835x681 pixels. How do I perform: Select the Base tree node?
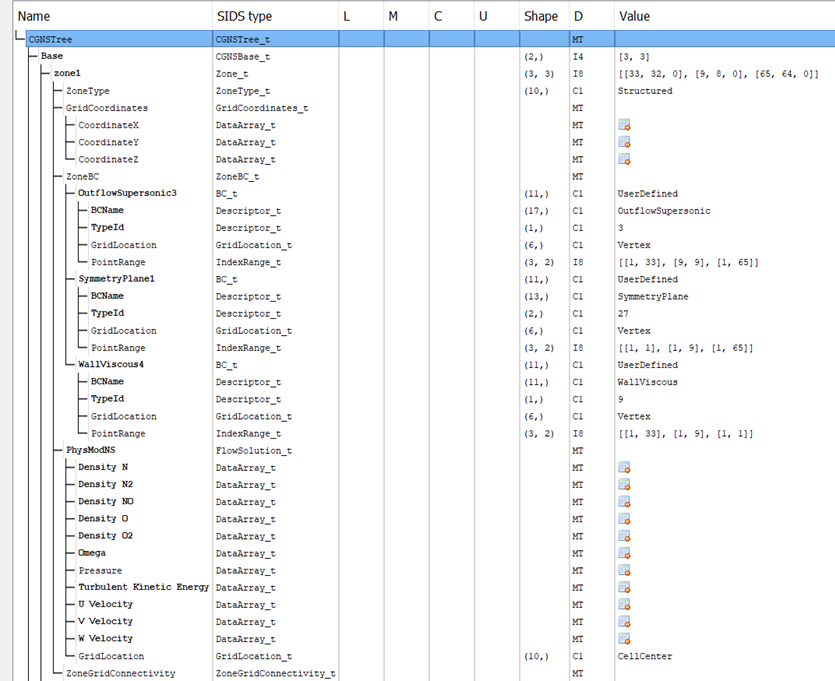click(x=52, y=56)
